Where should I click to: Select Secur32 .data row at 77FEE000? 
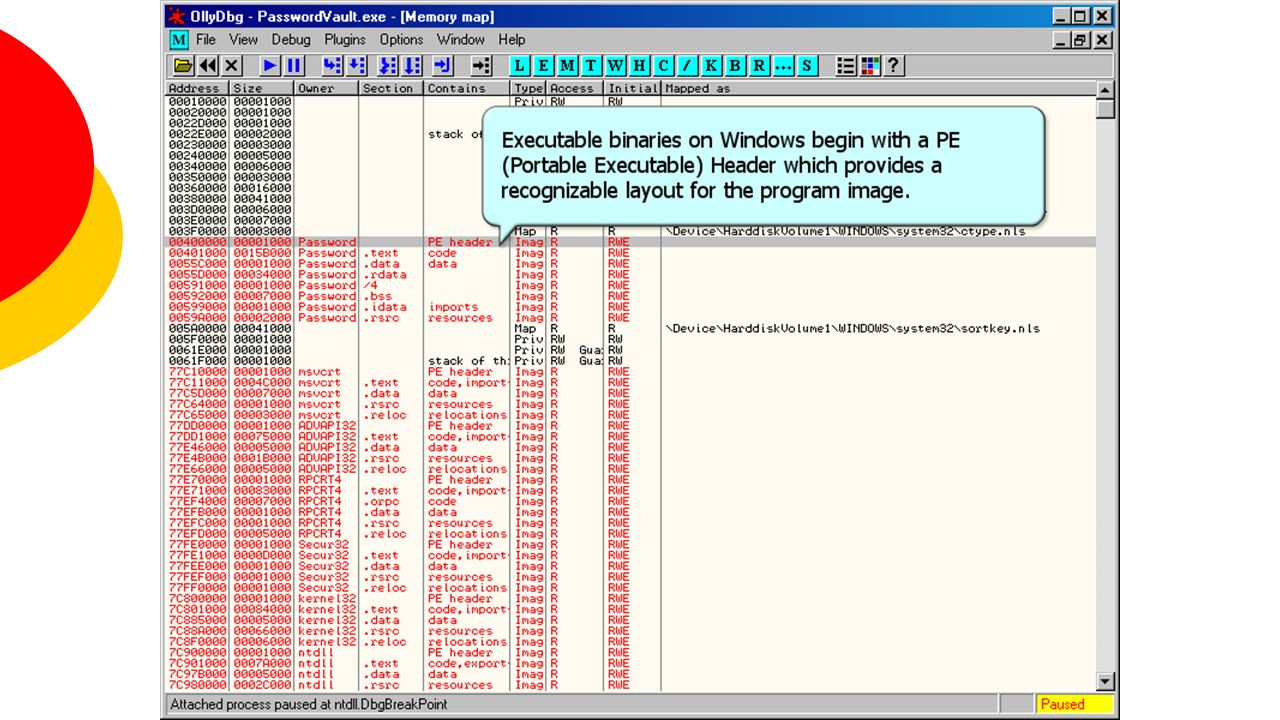coord(630,566)
